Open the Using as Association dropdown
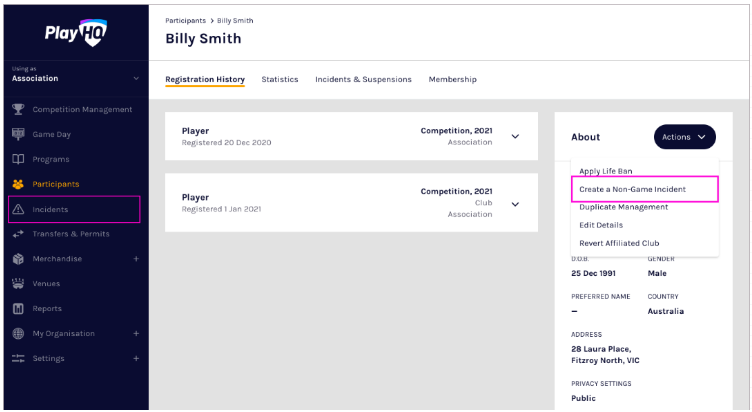The height and width of the screenshot is (412, 752). [76, 75]
